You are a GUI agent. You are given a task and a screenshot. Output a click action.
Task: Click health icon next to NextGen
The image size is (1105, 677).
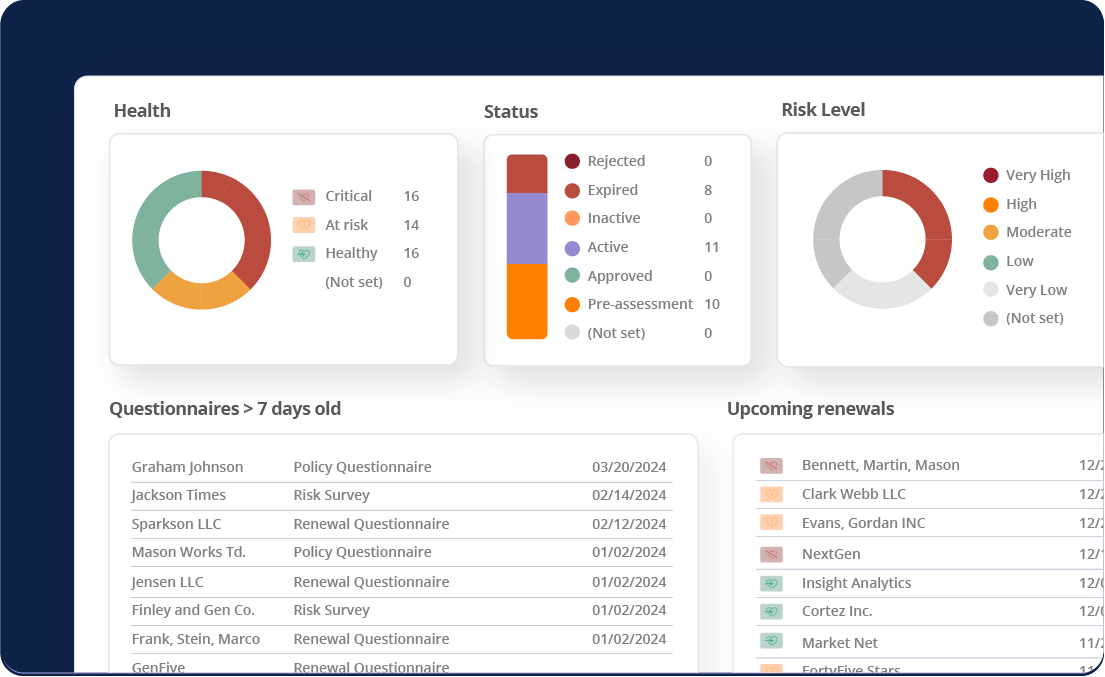pos(771,554)
